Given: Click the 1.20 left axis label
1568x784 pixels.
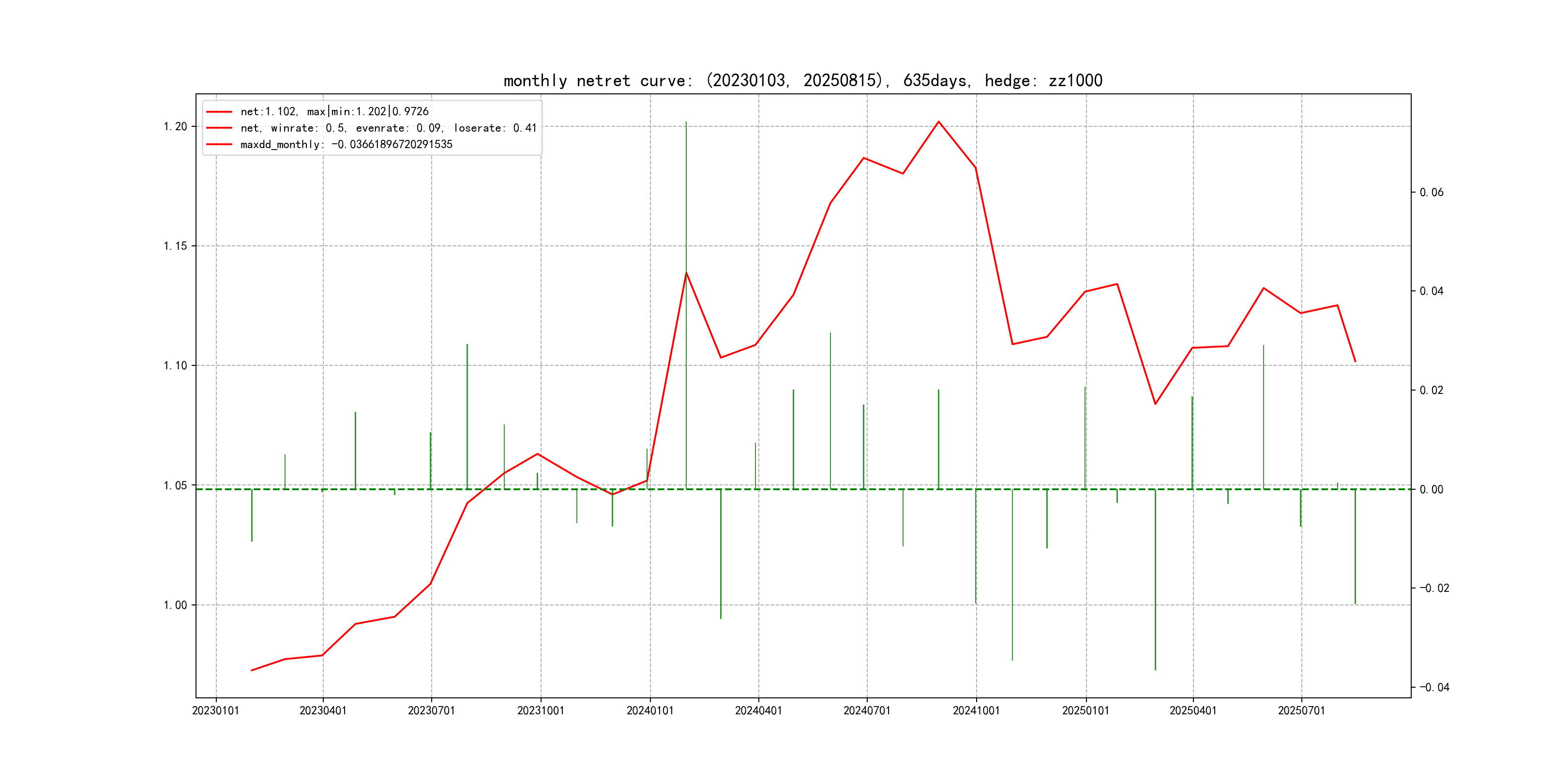Looking at the screenshot, I should [x=175, y=127].
